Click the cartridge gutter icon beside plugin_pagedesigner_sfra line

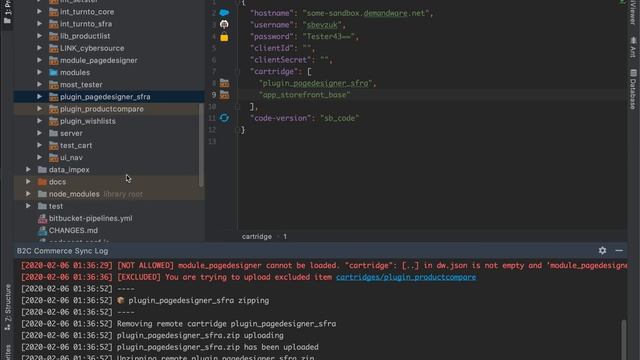click(224, 83)
